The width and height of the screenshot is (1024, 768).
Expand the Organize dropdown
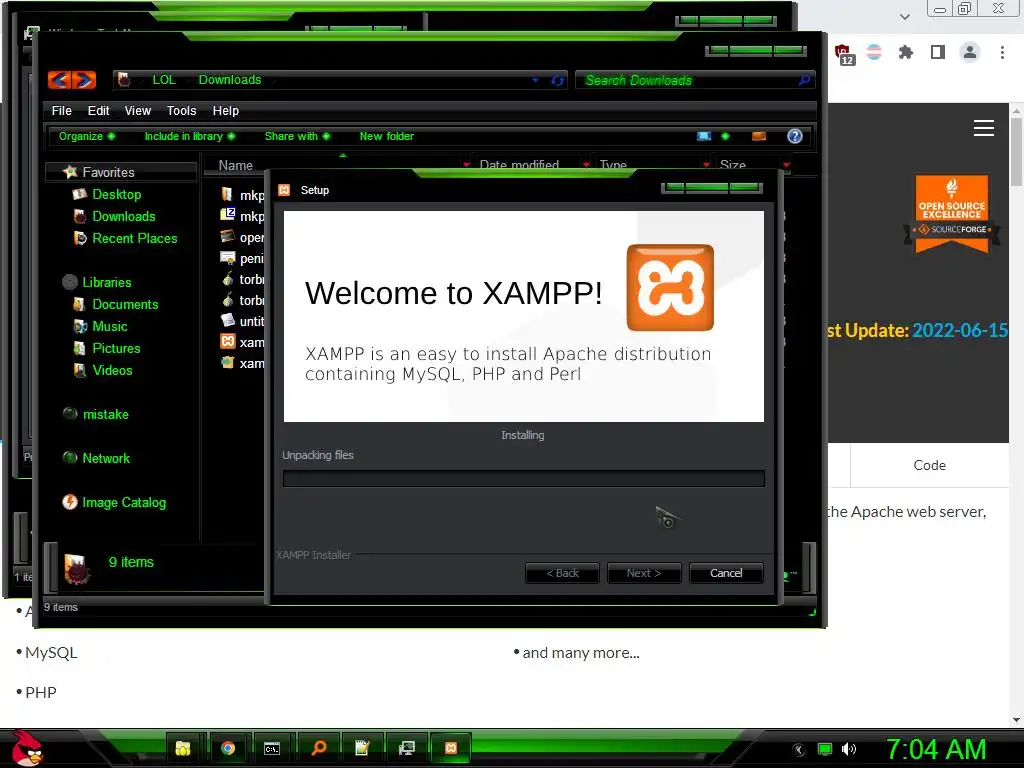87,136
